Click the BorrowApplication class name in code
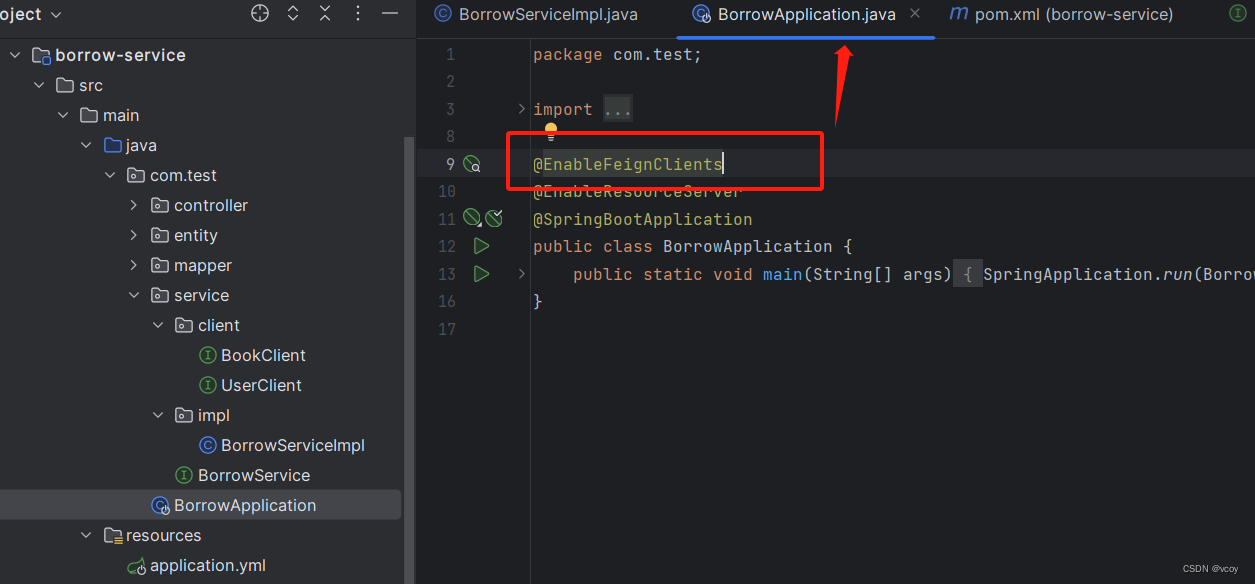The width and height of the screenshot is (1255, 584). (747, 246)
